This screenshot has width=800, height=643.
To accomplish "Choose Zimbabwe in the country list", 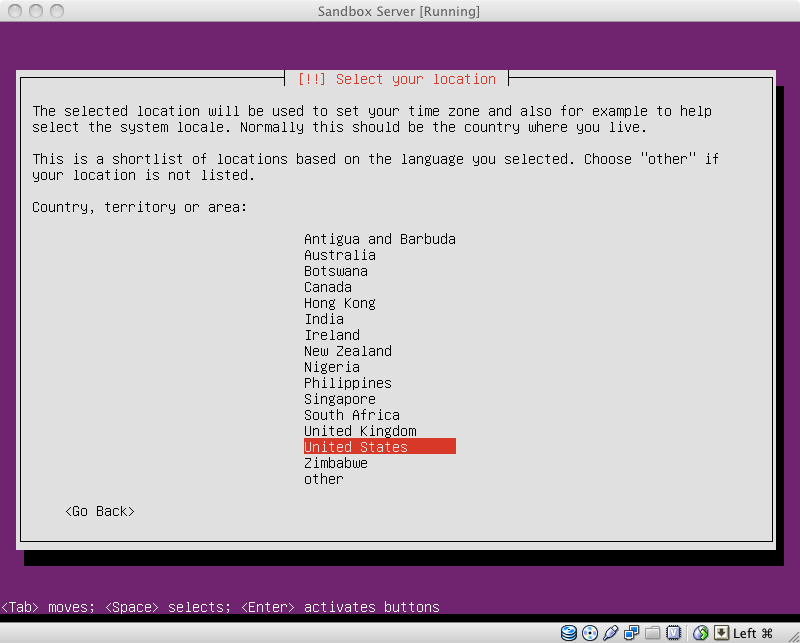I will coord(380,463).
